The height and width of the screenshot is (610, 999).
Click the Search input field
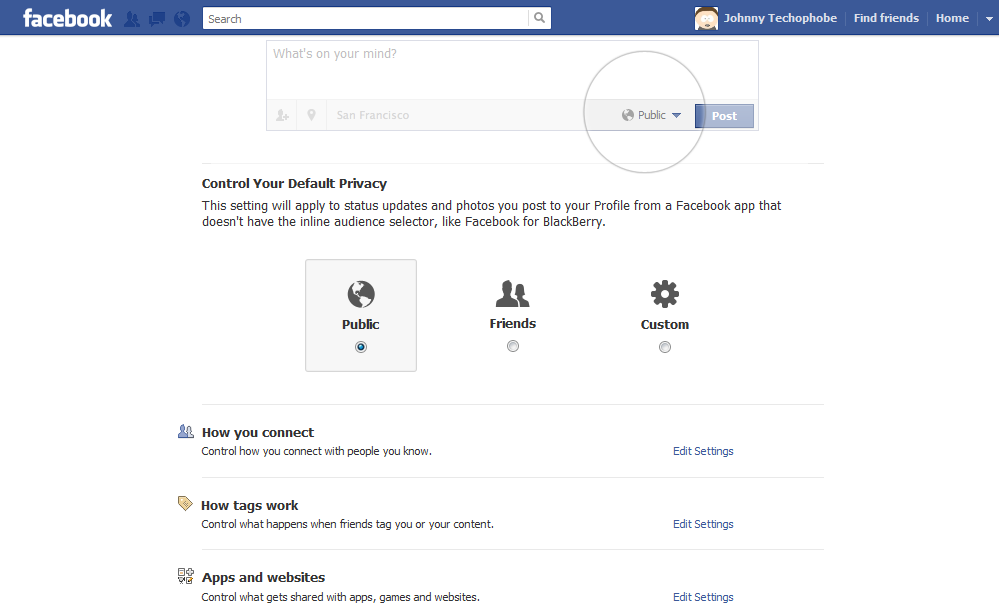tap(365, 18)
